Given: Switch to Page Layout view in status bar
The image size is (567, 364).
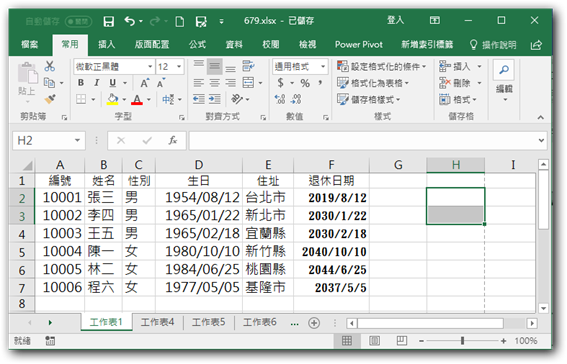Looking at the screenshot, I should pyautogui.click(x=374, y=341).
